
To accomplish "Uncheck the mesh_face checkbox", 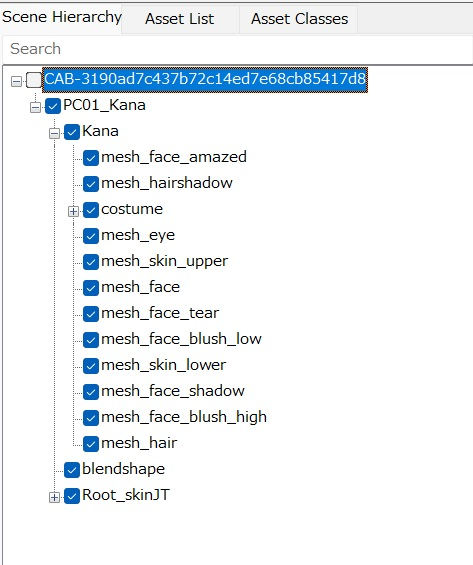I will 91,288.
